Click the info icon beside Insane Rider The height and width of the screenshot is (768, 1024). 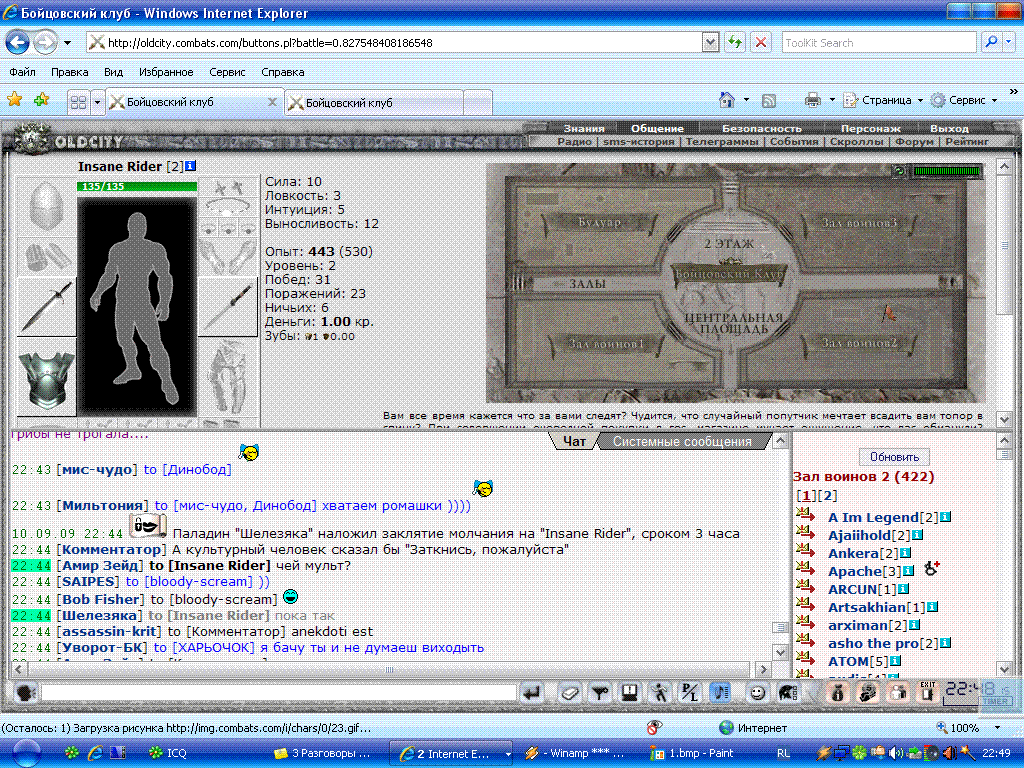click(x=190, y=166)
